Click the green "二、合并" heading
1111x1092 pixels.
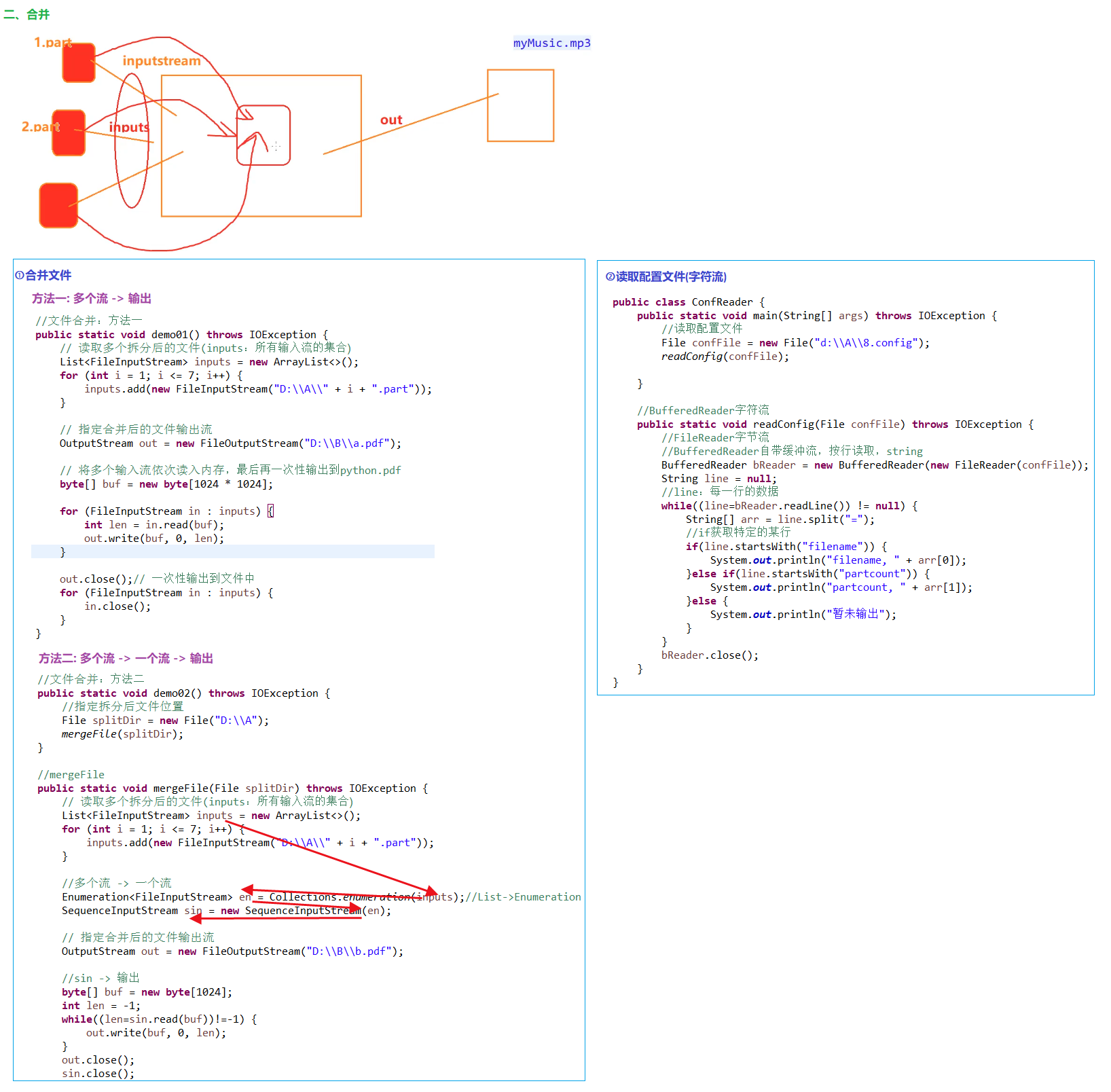(27, 14)
